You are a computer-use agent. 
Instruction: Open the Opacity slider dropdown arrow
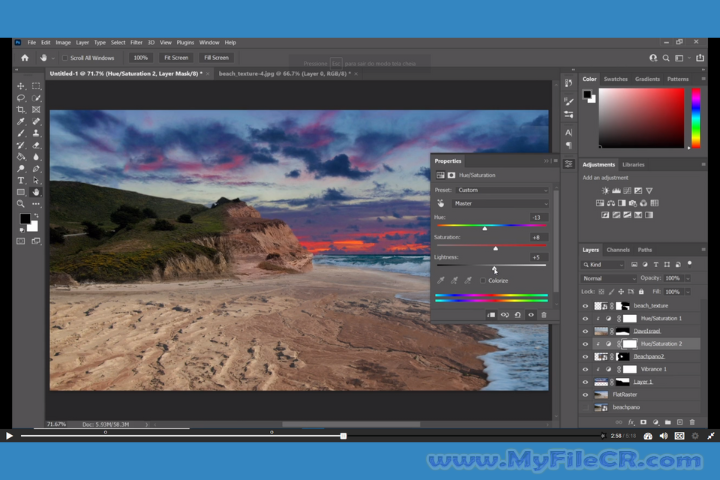pos(687,278)
